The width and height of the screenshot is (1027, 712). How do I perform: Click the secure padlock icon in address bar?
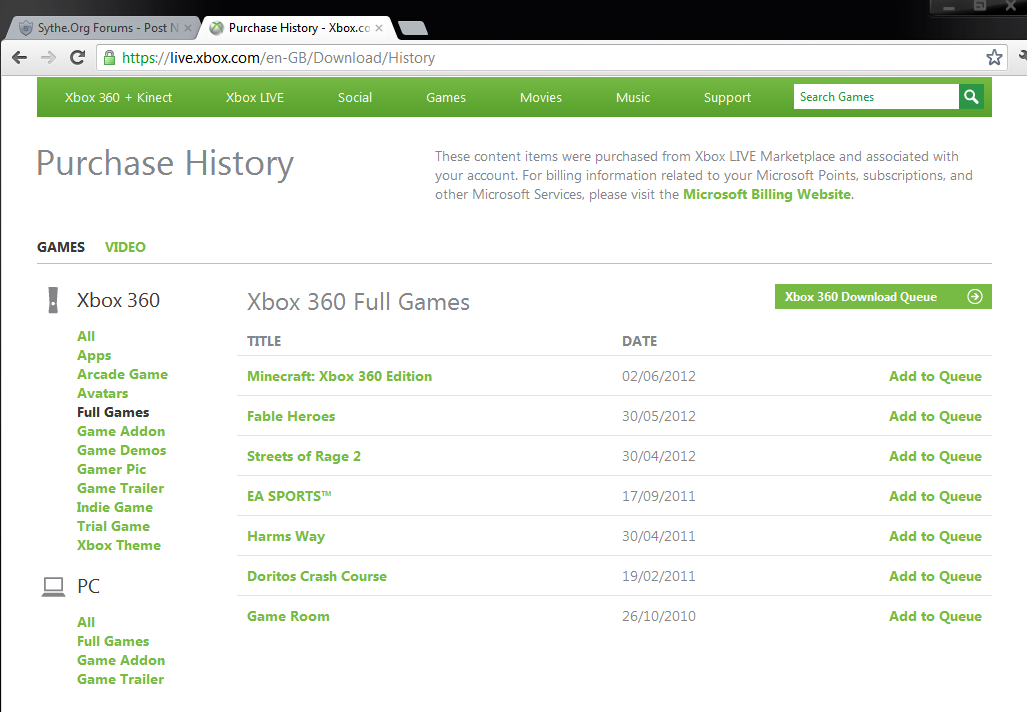tap(109, 58)
